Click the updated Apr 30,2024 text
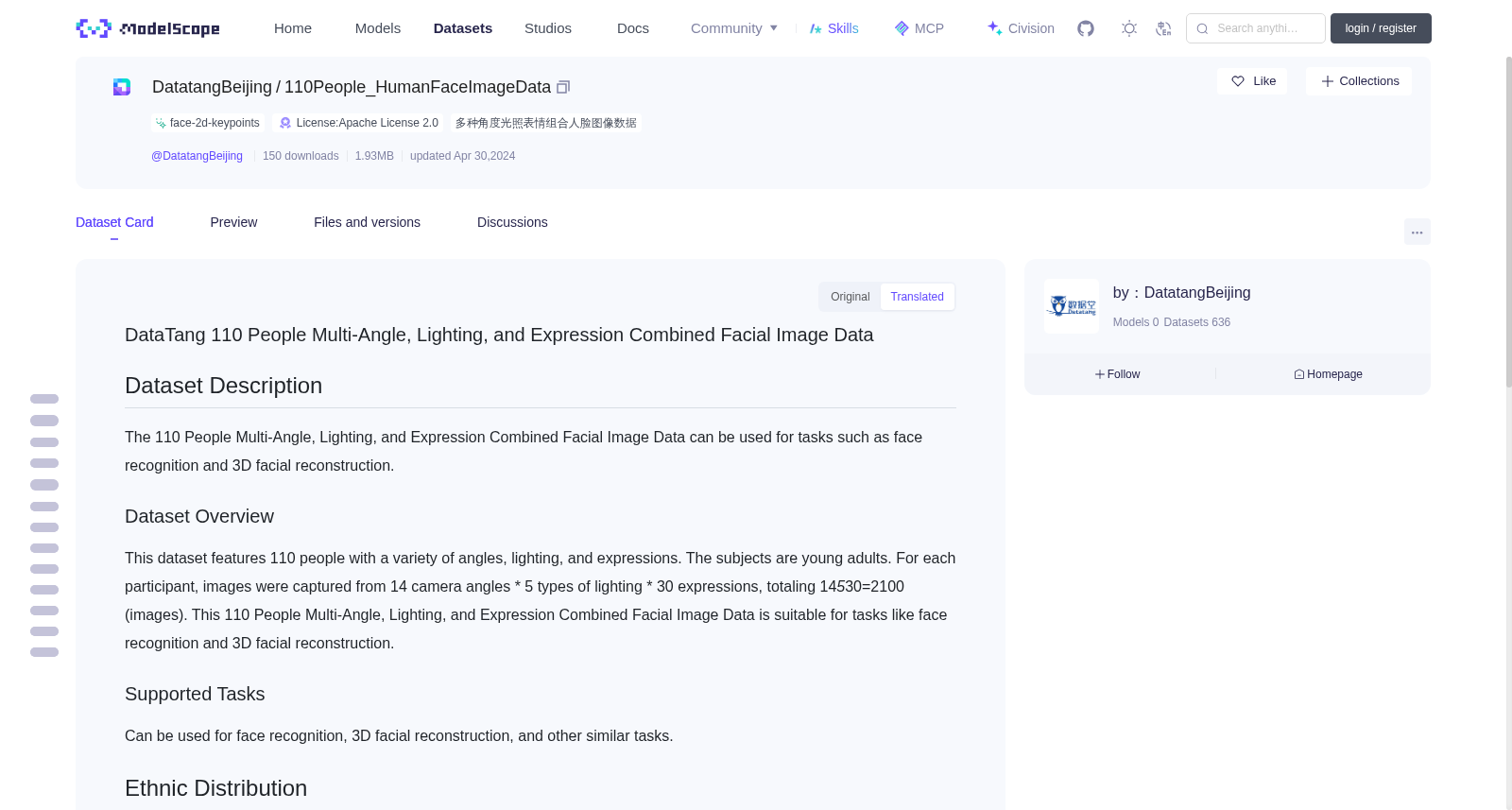The height and width of the screenshot is (810, 1512). 462,156
